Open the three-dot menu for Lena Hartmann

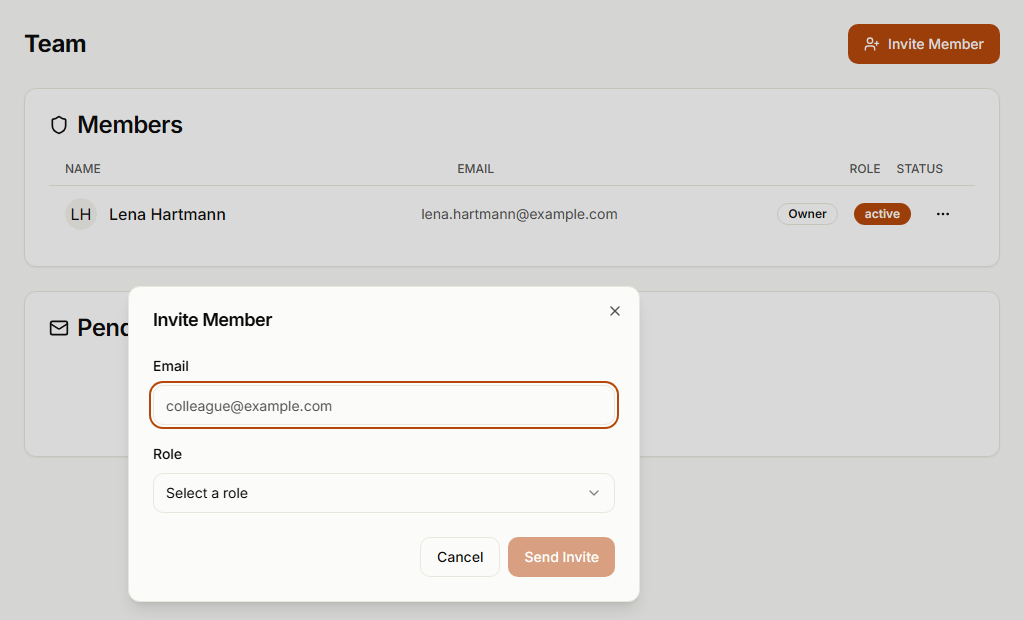942,214
